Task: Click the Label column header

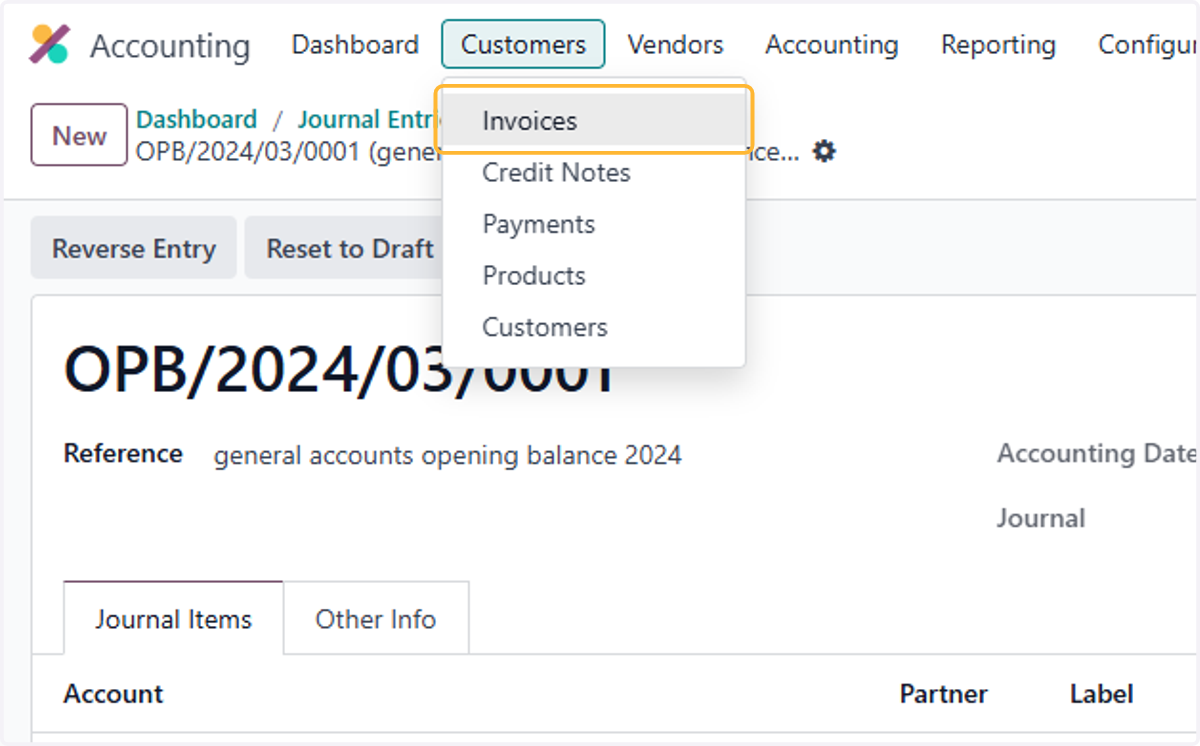Action: coord(1102,694)
